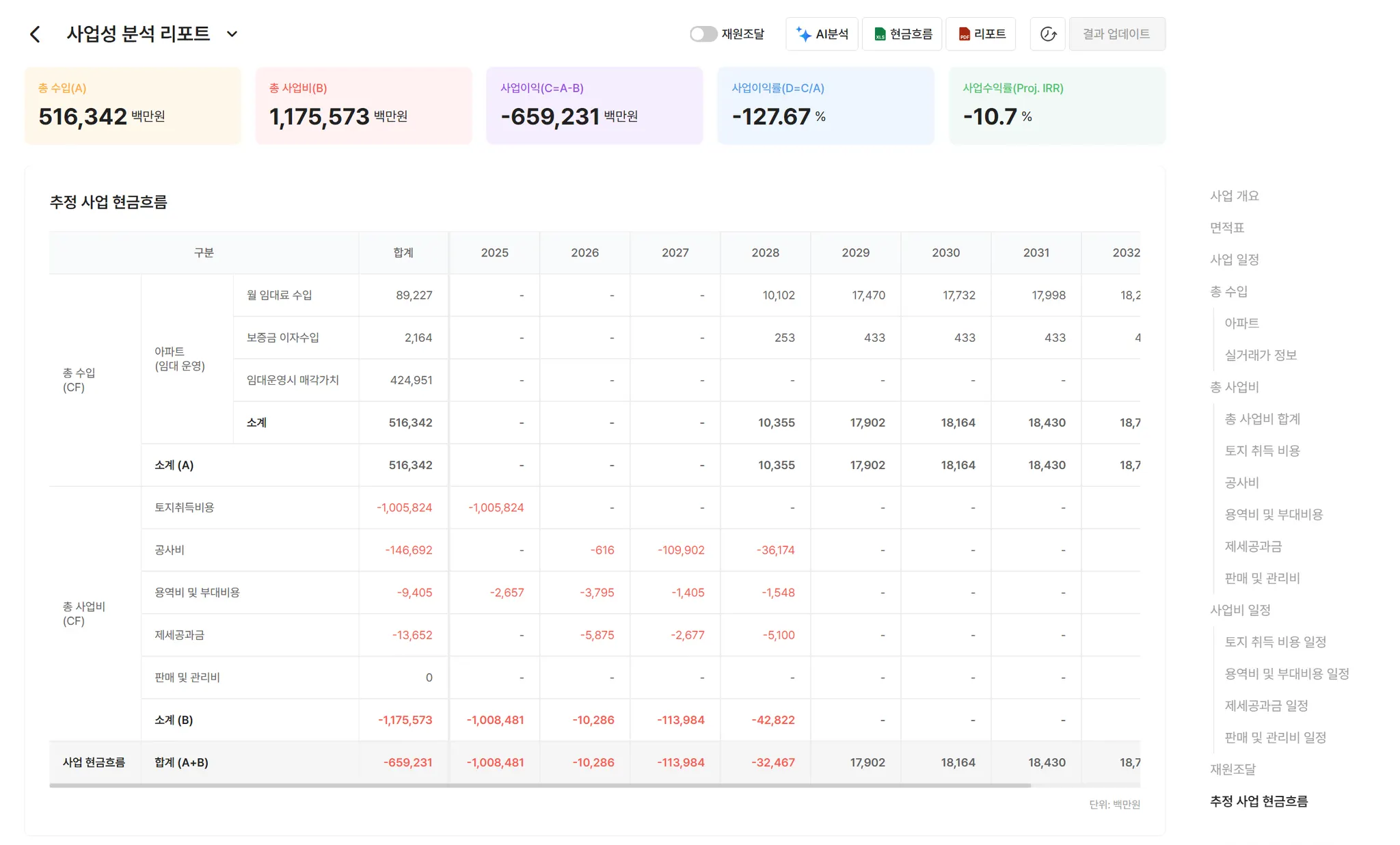This screenshot has height=845, width=1400.
Task: Open 사업비 일정 sidebar section
Action: 1240,611
